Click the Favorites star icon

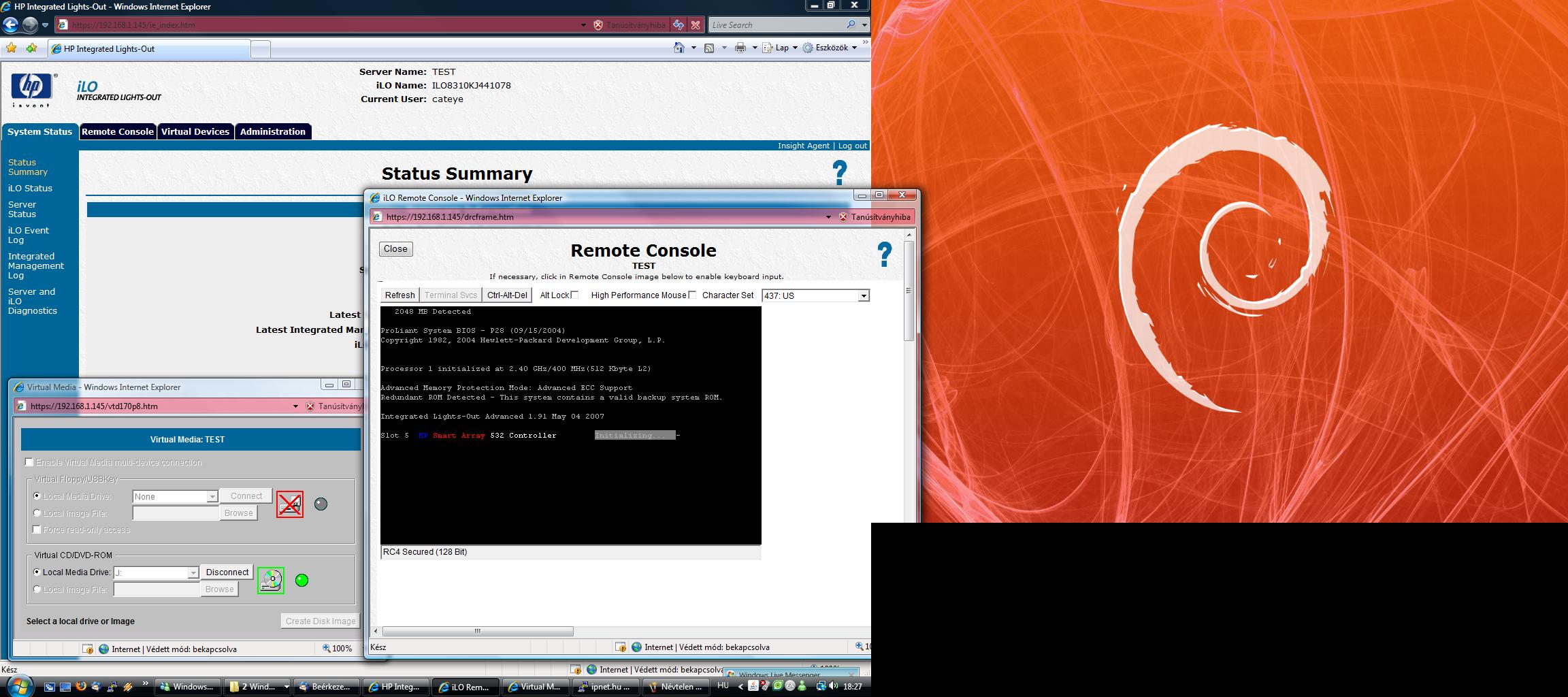pos(12,48)
